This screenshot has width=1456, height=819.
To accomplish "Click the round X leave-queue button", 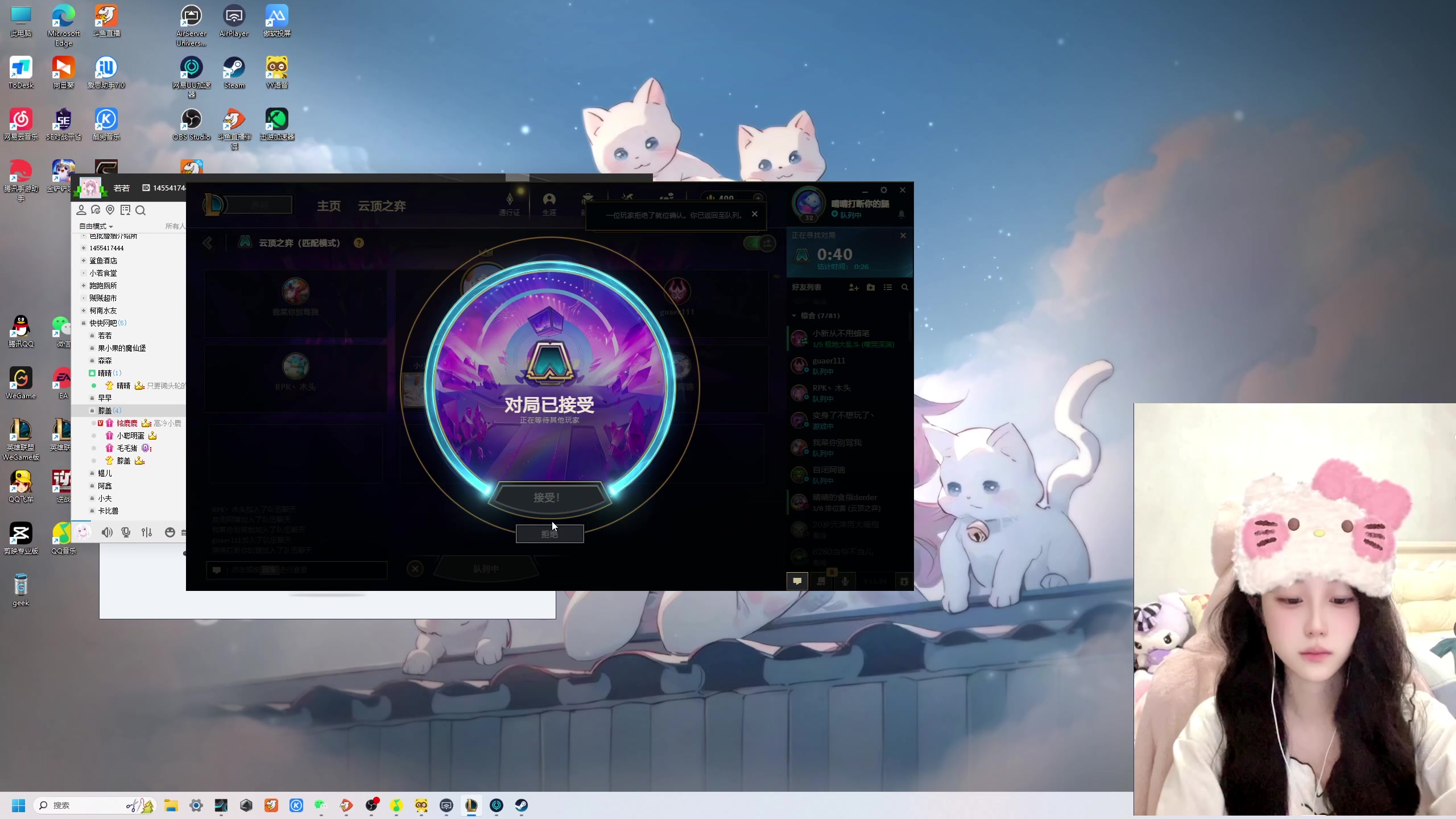I will [415, 568].
